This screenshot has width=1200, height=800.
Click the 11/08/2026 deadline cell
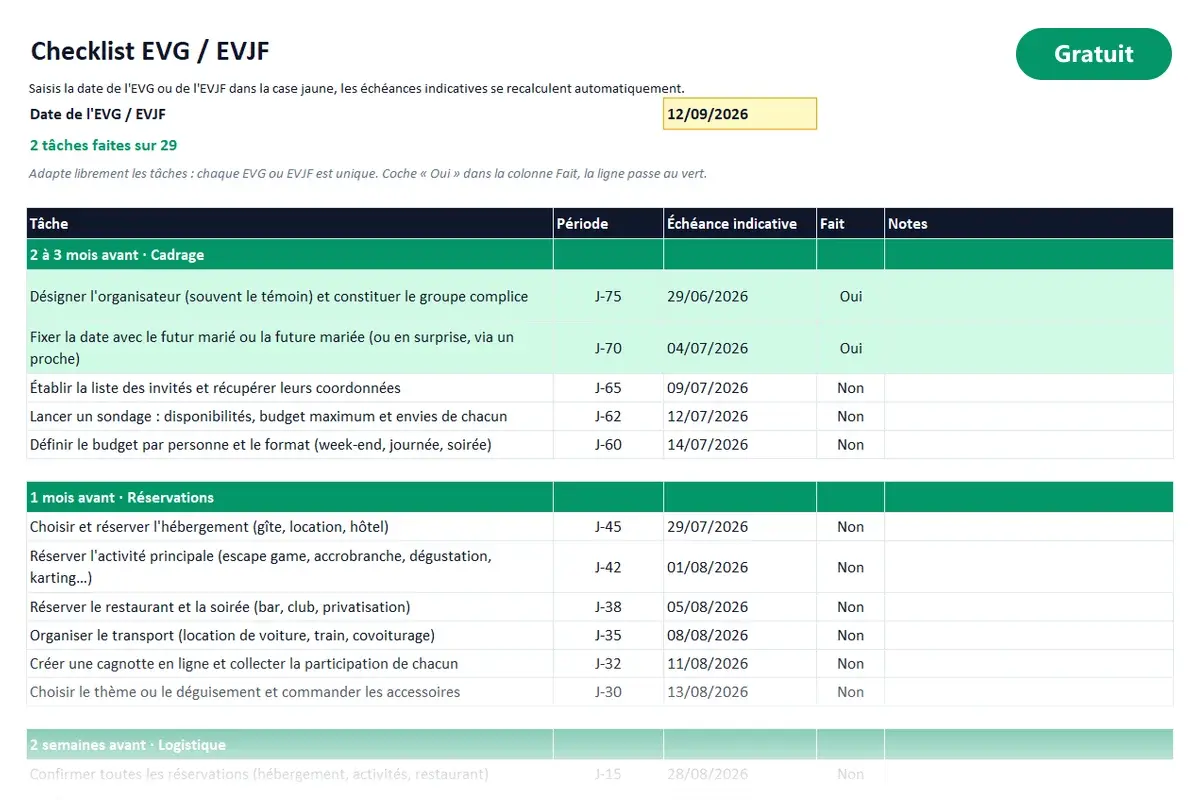click(x=740, y=663)
